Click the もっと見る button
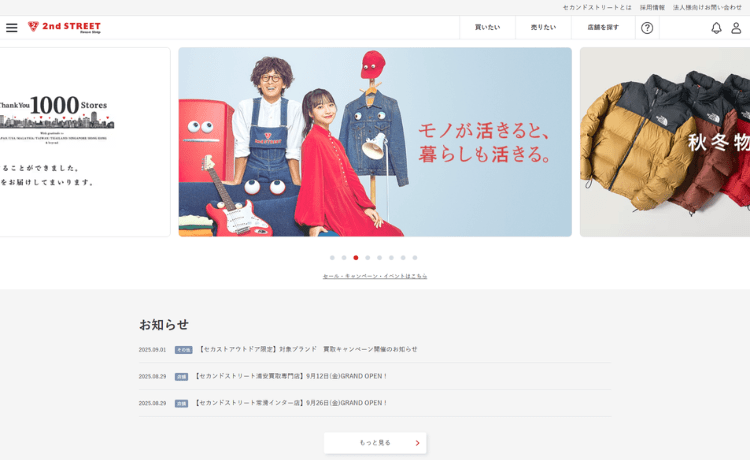Viewport: 750px width, 460px height. coord(375,442)
